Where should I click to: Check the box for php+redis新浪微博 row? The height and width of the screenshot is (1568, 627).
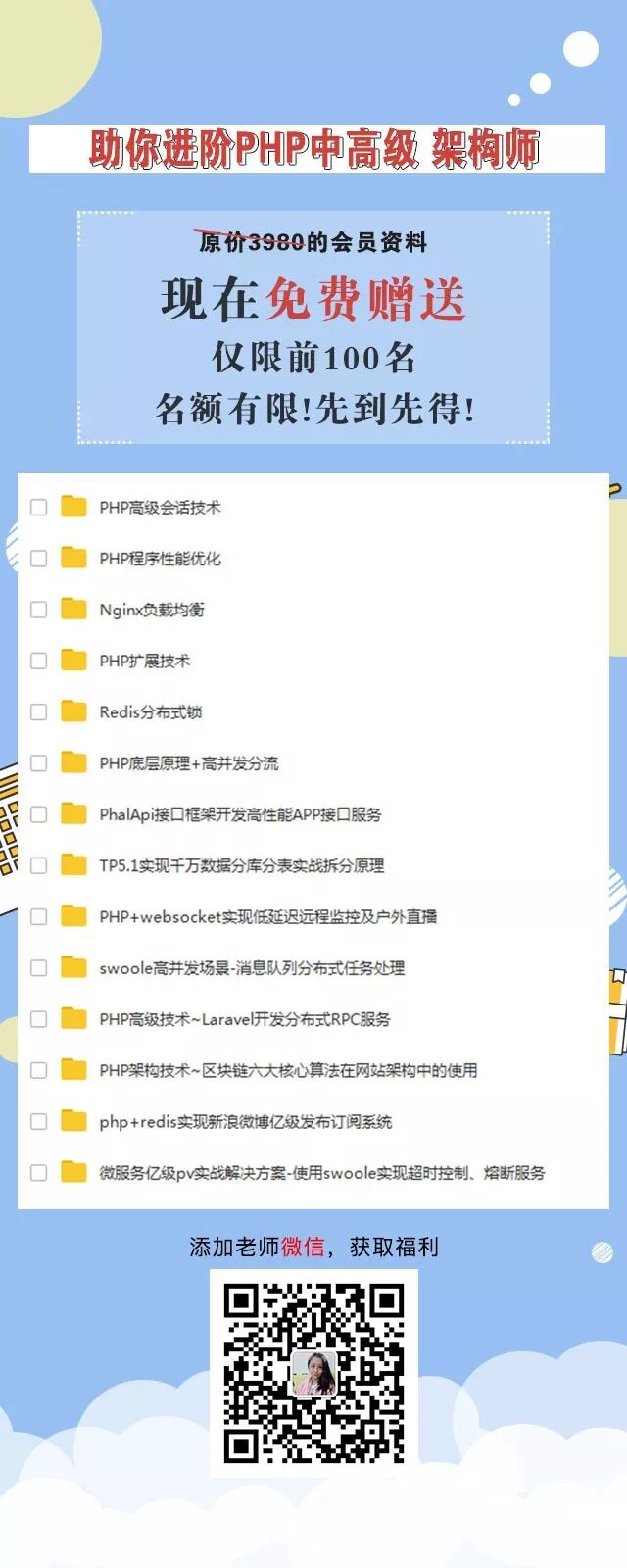pos(39,1121)
